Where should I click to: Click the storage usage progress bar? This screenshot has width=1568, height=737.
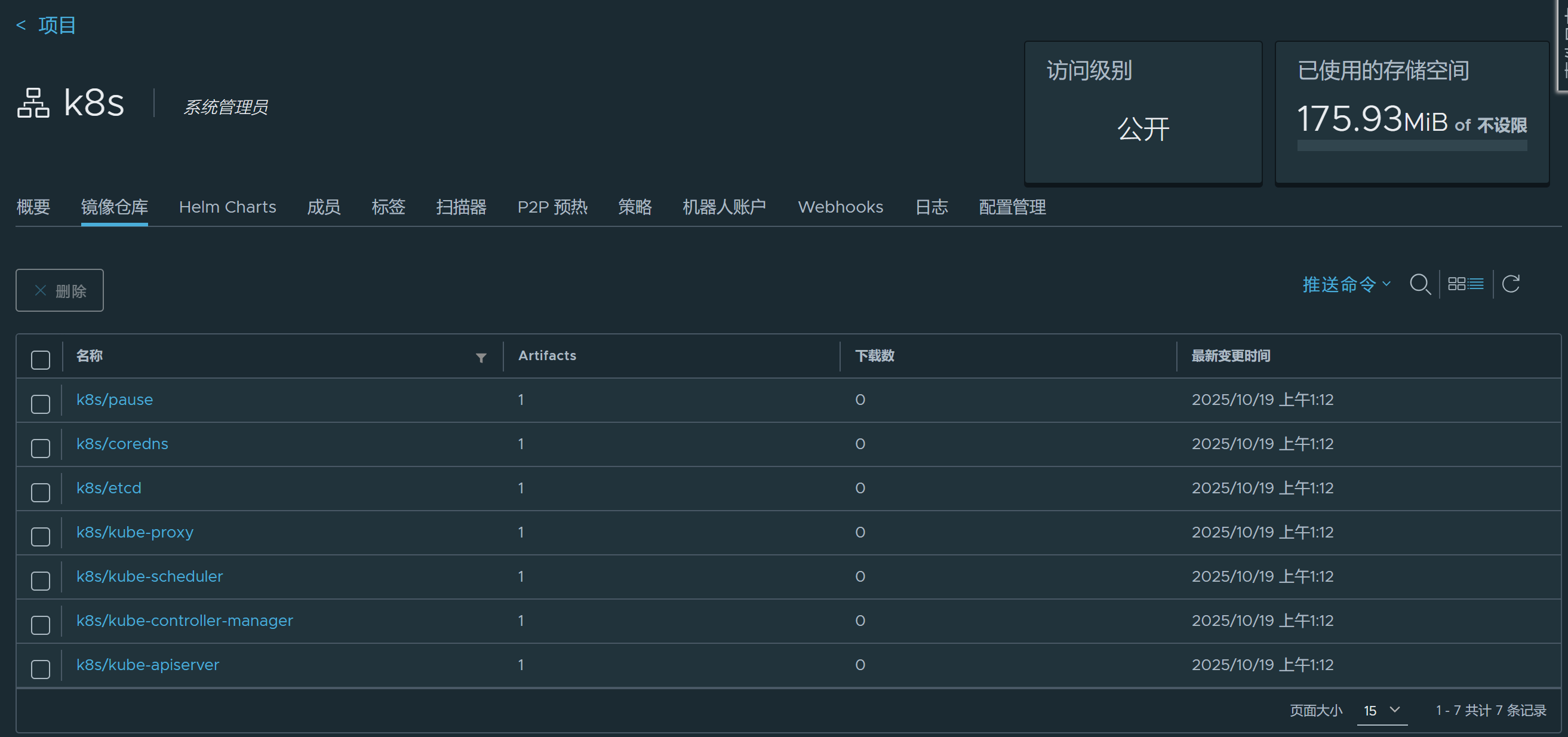click(x=1412, y=146)
